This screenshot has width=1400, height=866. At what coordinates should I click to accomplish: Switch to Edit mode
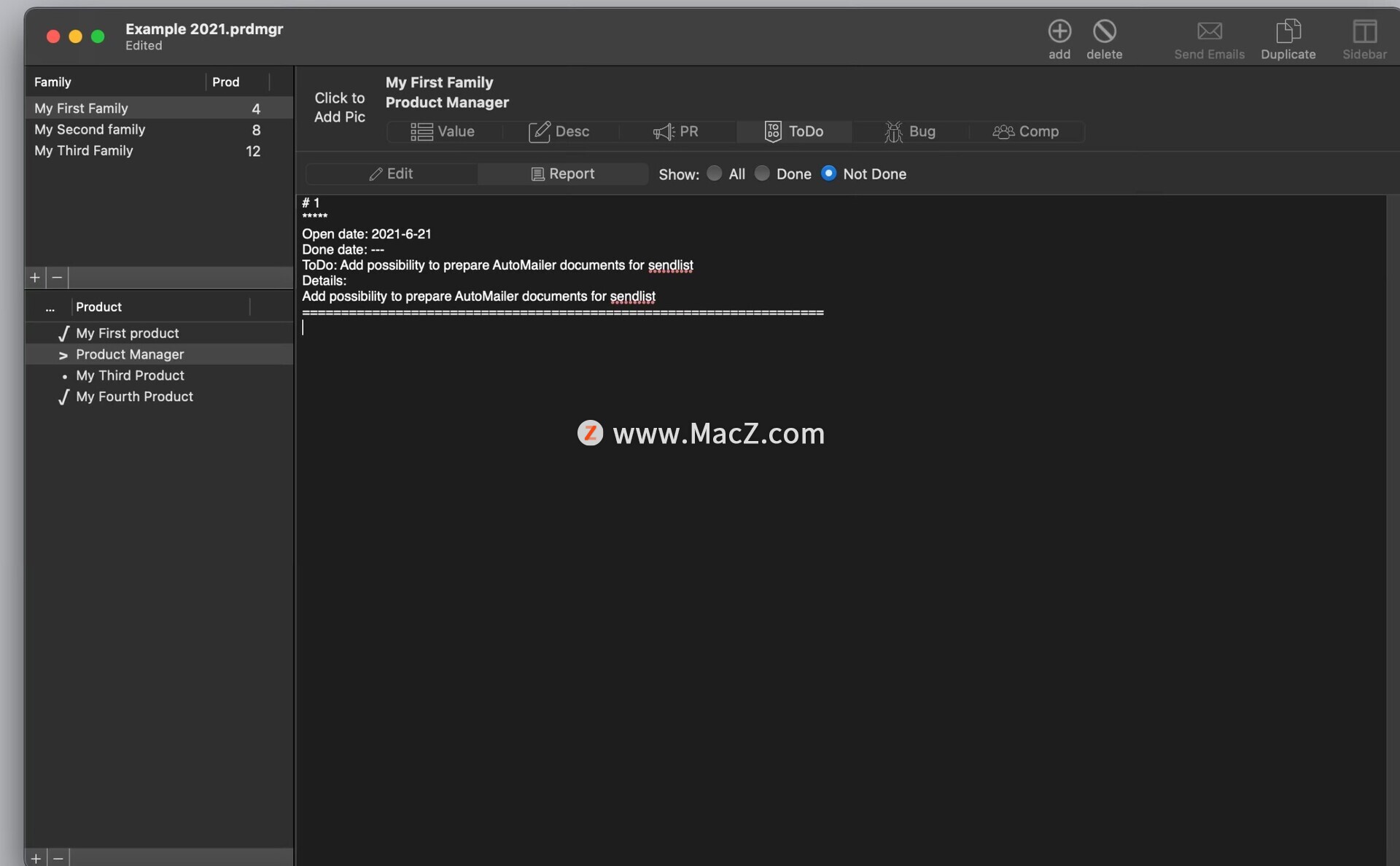coord(391,174)
